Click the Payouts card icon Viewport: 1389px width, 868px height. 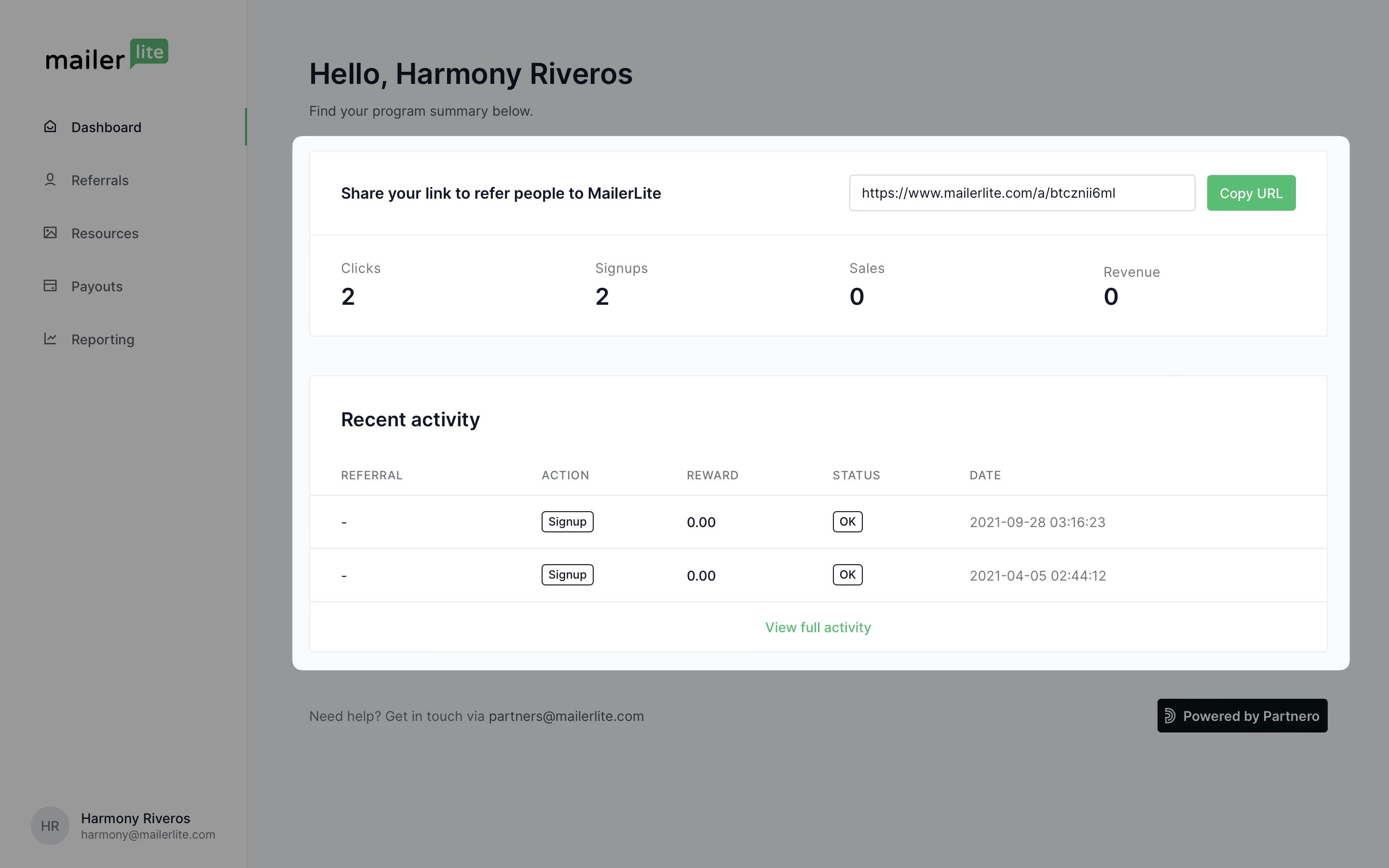pyautogui.click(x=50, y=286)
